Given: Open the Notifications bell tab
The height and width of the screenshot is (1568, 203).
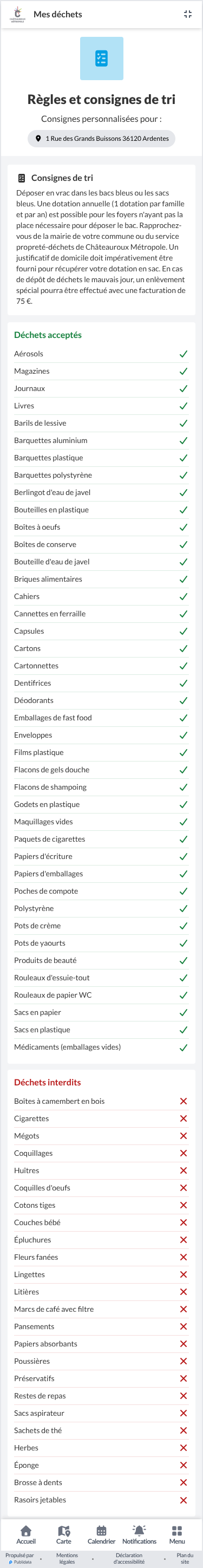Looking at the screenshot, I should point(139,1534).
